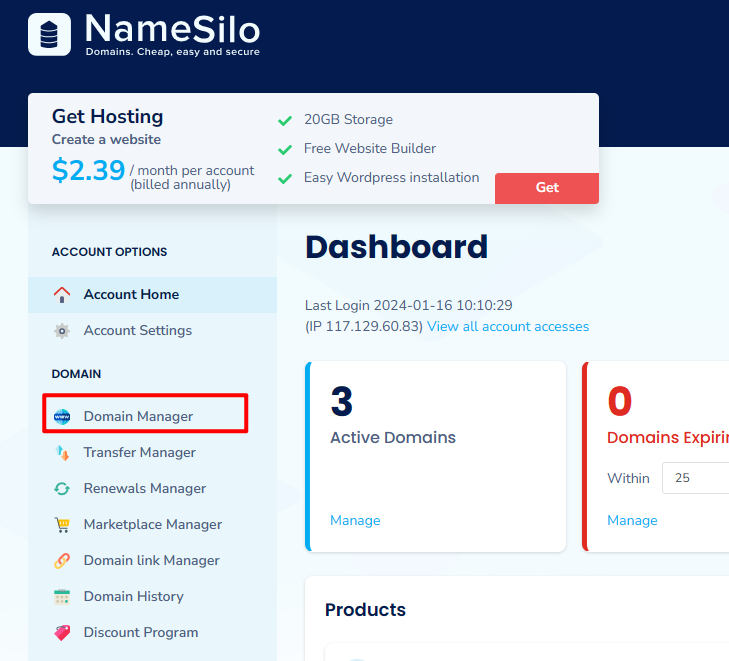Click the Account Settings gear icon
Screen dimensions: 729x661
[x=62, y=331]
